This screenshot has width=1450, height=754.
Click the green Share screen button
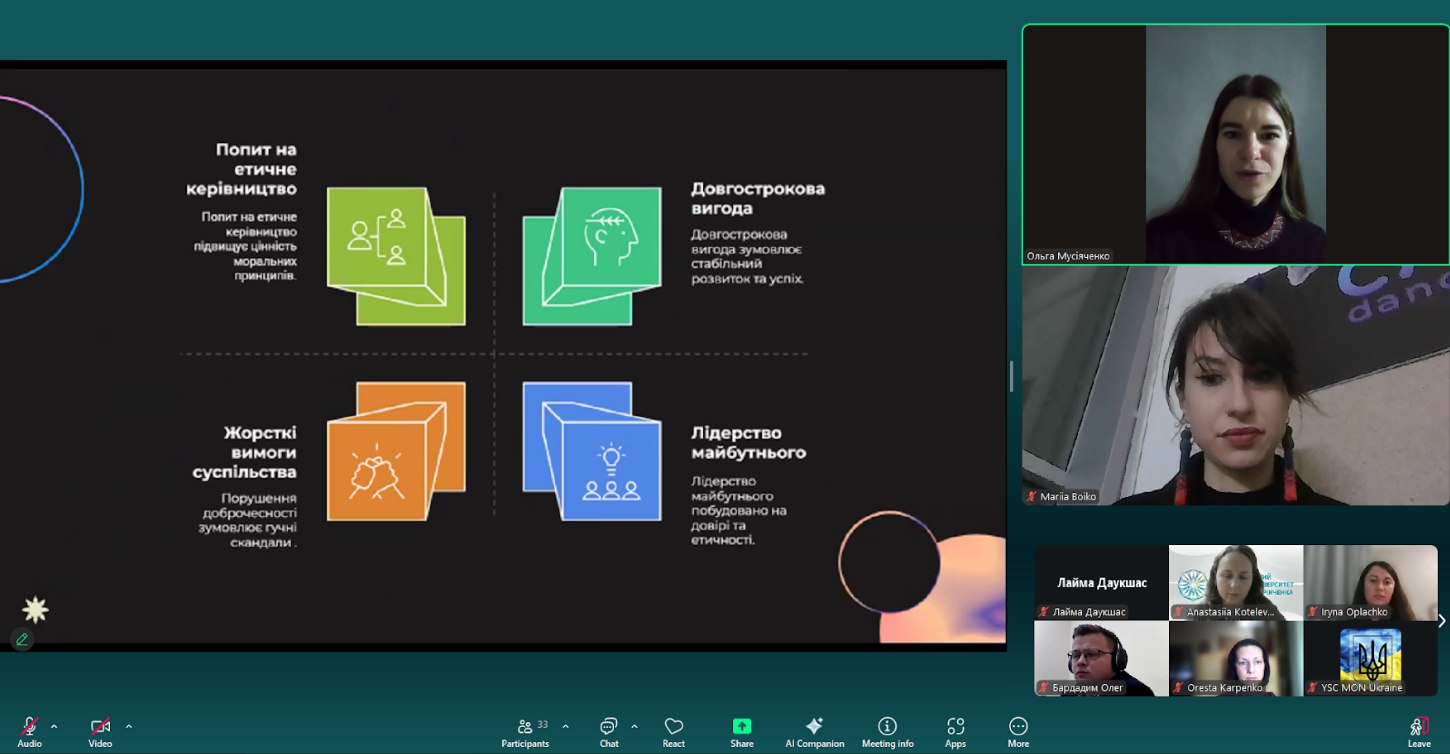pyautogui.click(x=741, y=731)
